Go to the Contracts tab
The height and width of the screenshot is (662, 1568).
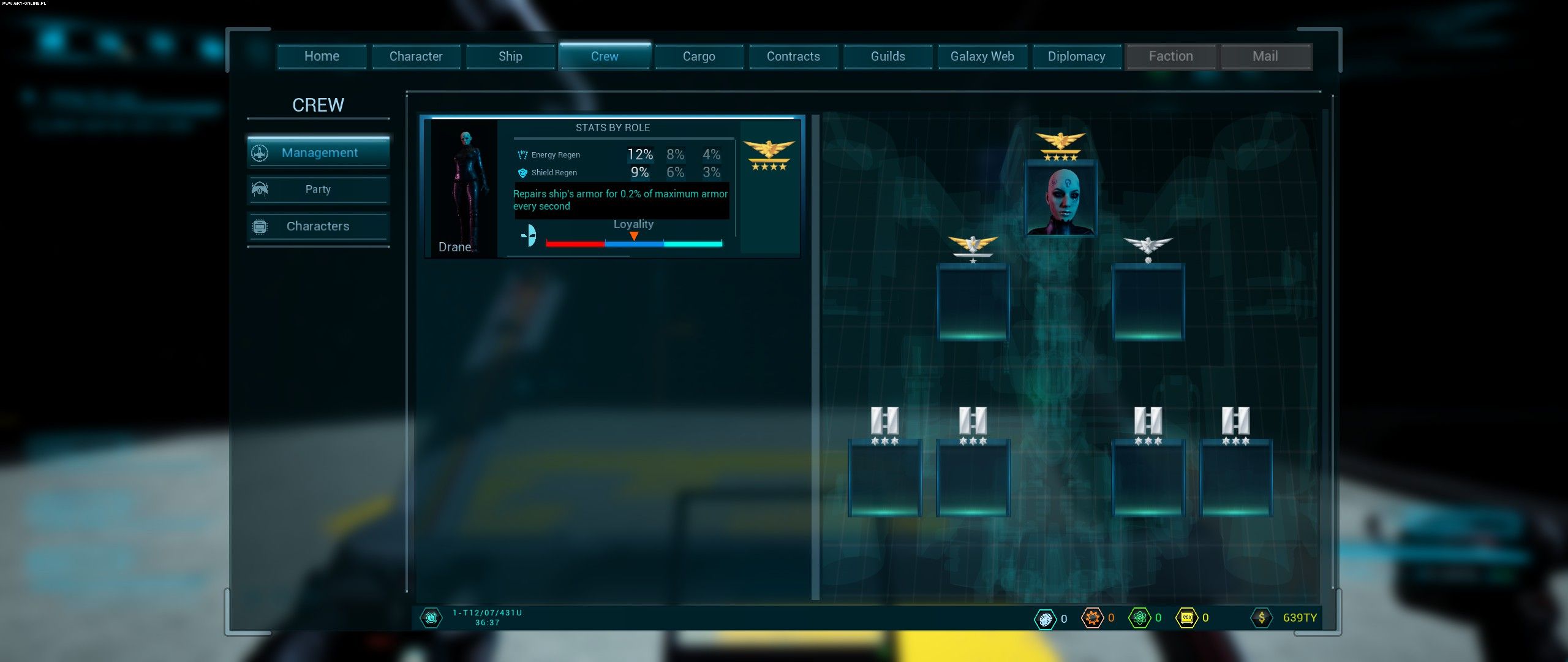793,56
